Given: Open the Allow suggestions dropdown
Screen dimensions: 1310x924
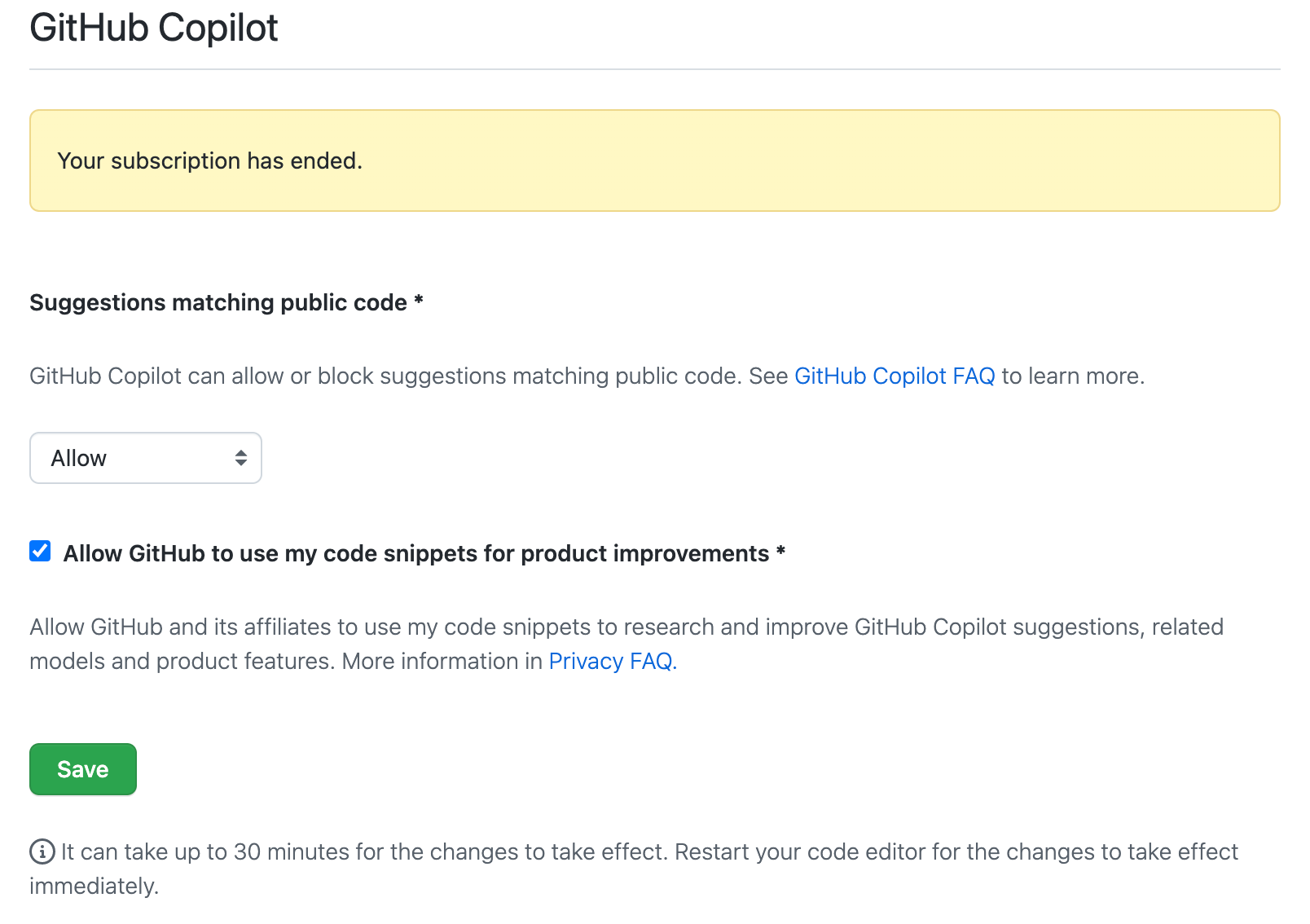Looking at the screenshot, I should coord(146,458).
